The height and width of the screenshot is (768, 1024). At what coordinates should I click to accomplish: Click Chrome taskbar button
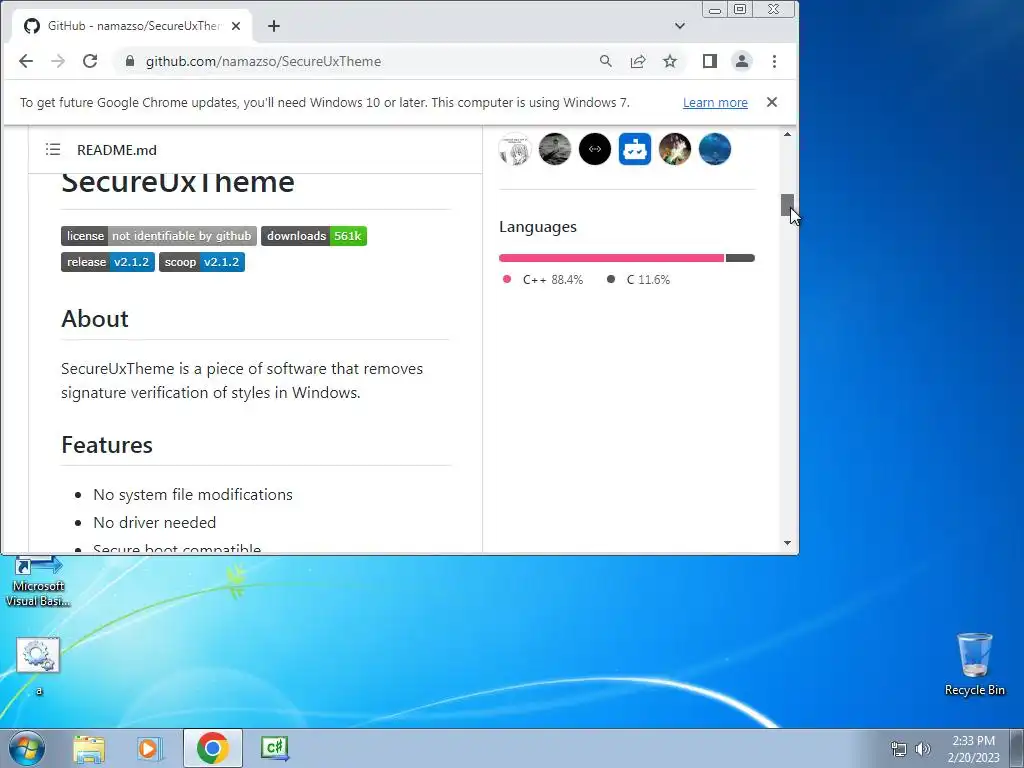(213, 748)
